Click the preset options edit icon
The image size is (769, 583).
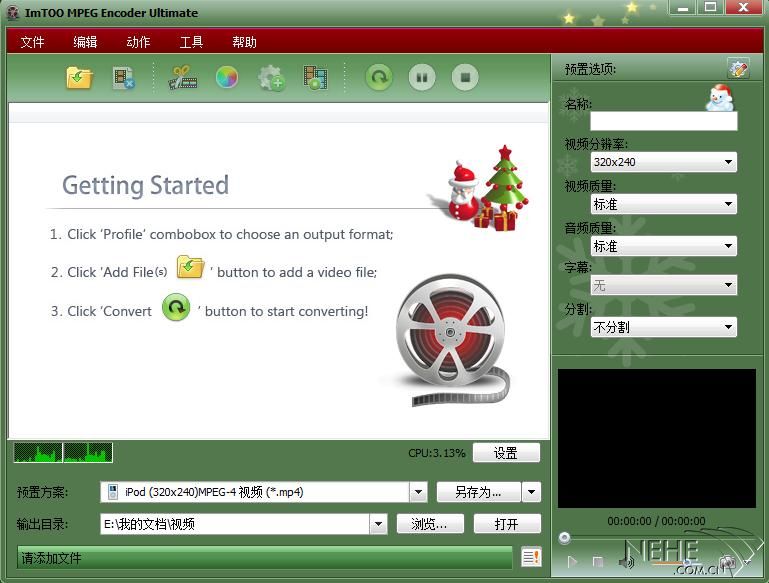pos(738,69)
